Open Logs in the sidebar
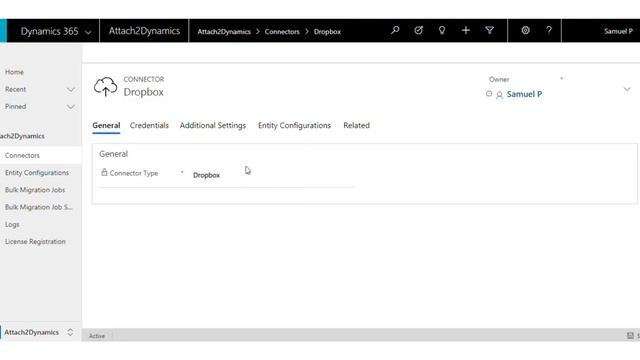The height and width of the screenshot is (360, 640). point(12,224)
